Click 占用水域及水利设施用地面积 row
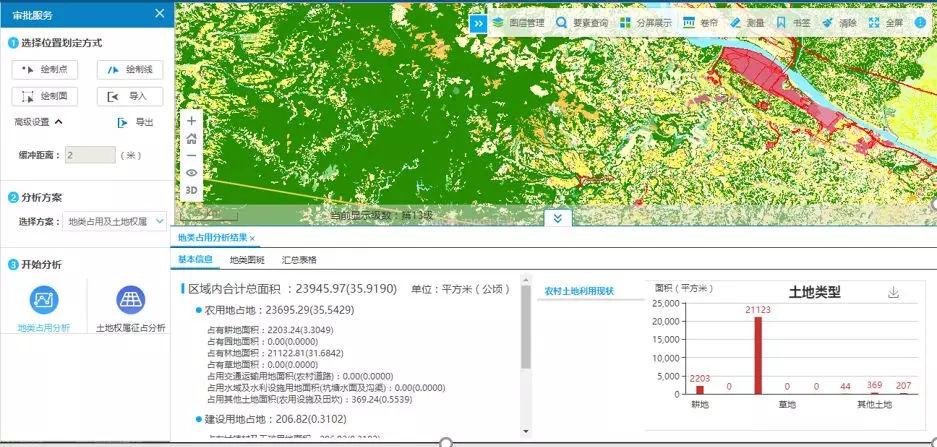Screen dimensions: 937x447 pyautogui.click(x=326, y=388)
